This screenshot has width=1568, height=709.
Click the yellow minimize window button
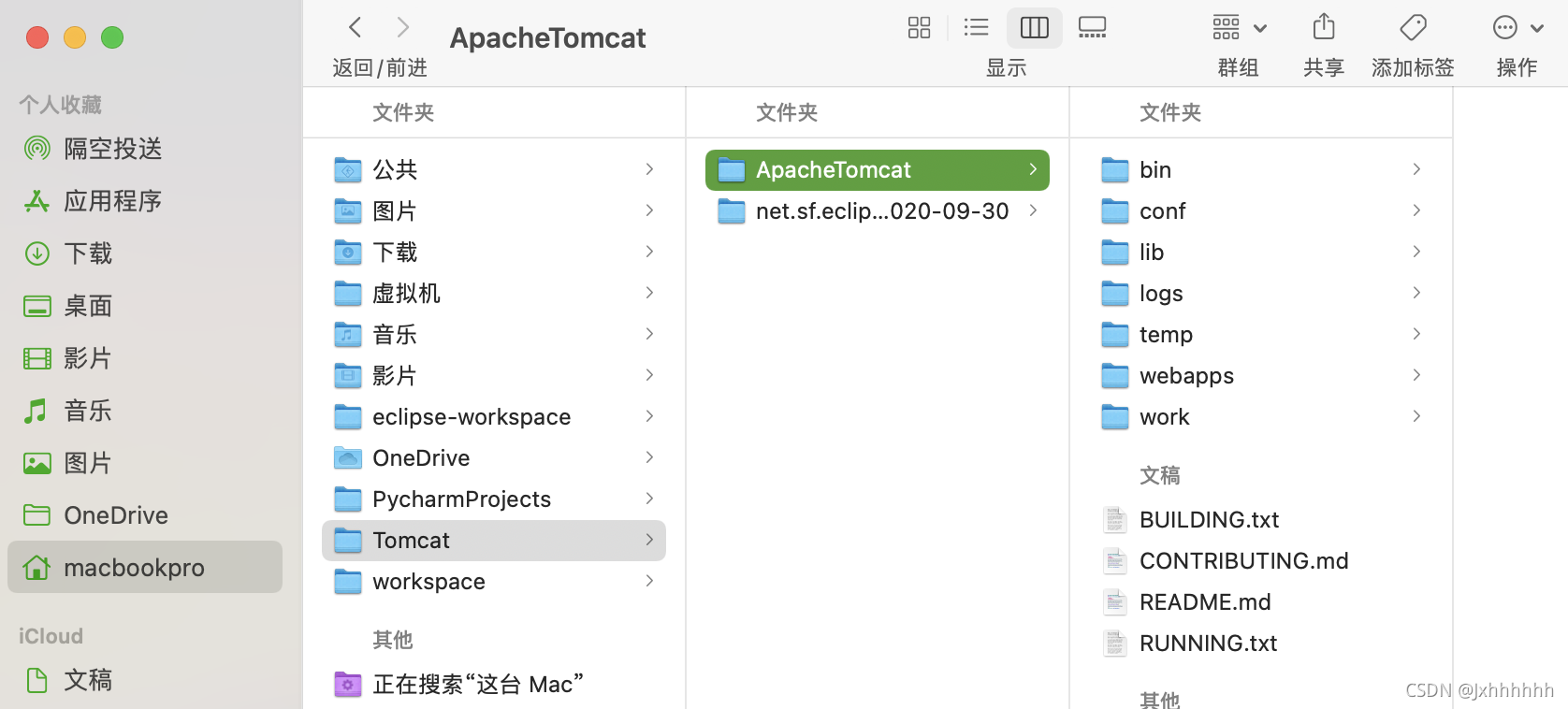(x=75, y=37)
